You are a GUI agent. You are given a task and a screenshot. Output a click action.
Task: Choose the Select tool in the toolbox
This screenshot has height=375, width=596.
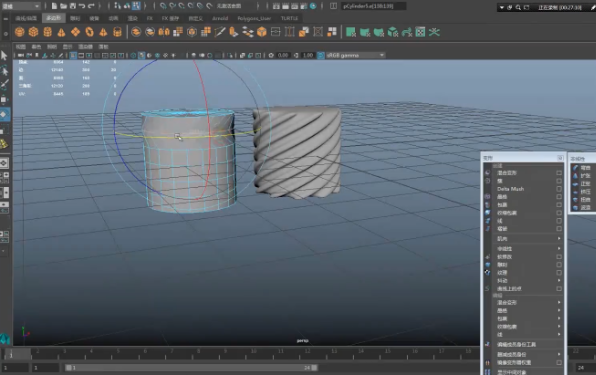(x=4, y=55)
